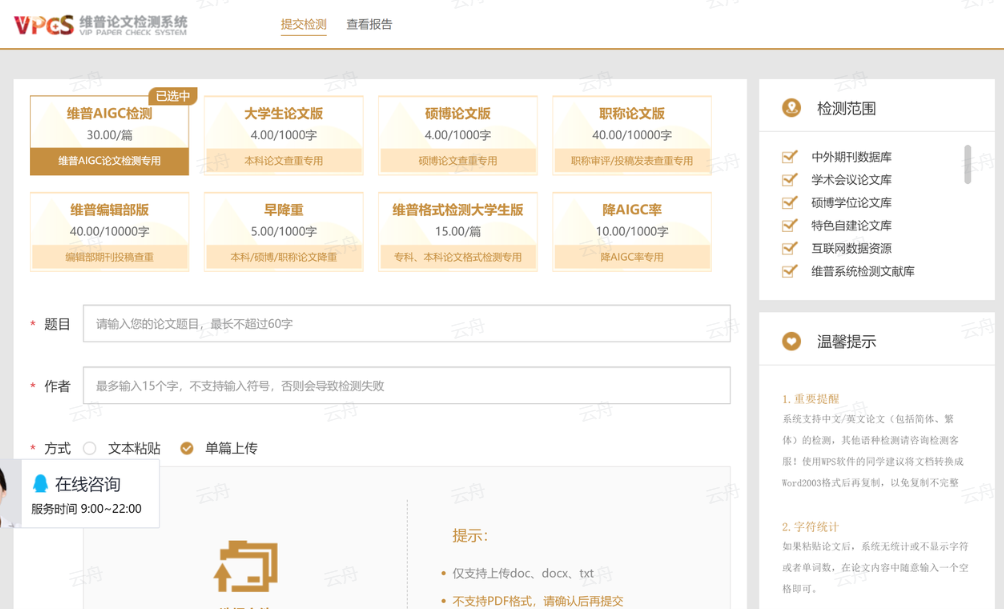Viewport: 1004px width, 609px height.
Task: Switch to the 提交检测 tab
Action: [304, 24]
